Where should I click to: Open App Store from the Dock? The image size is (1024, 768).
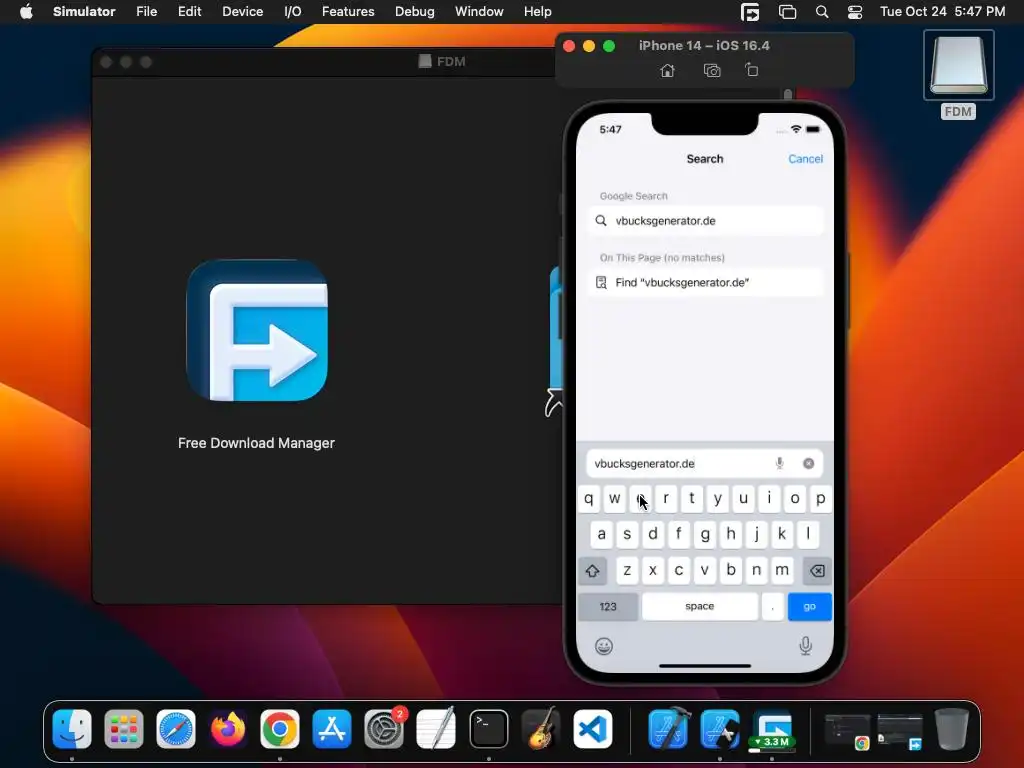332,729
